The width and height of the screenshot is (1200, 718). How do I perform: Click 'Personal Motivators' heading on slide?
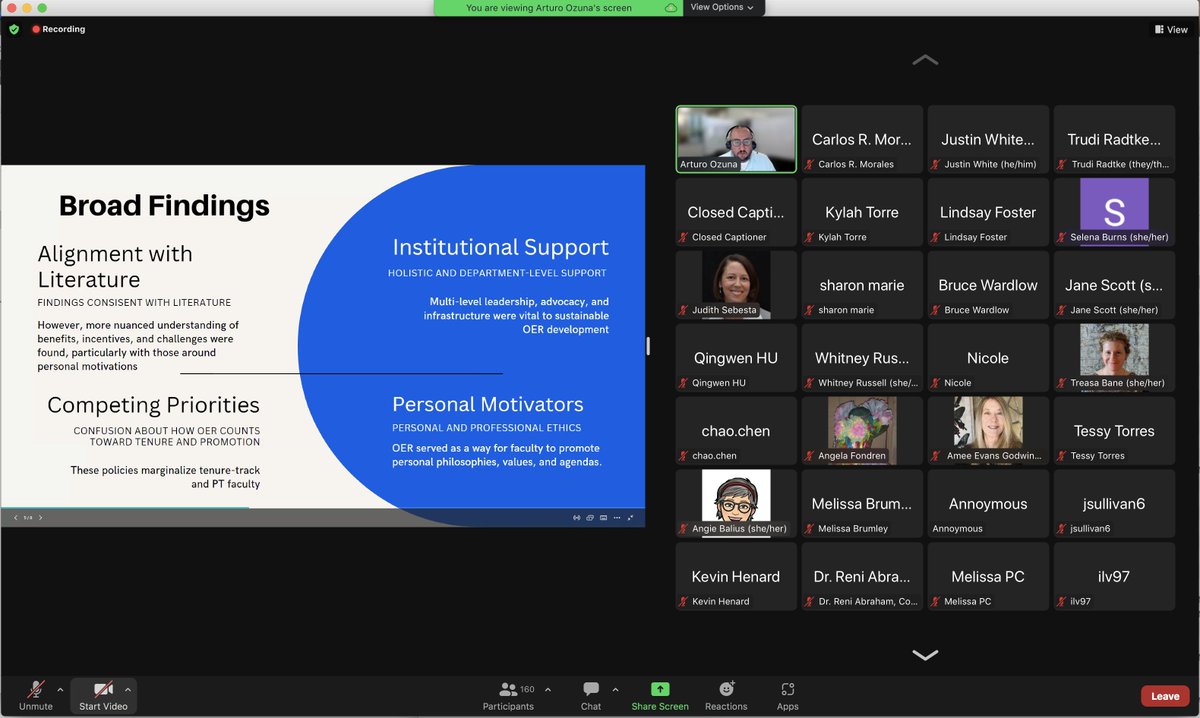(x=488, y=404)
